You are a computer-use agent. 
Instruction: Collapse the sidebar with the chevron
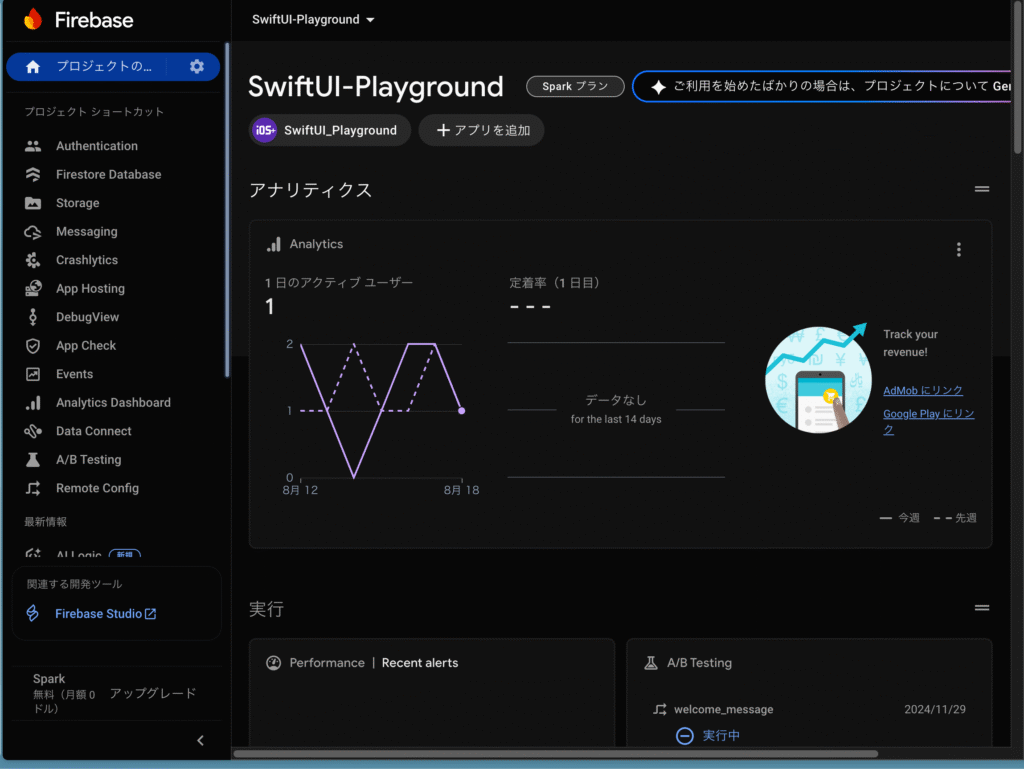tap(200, 740)
